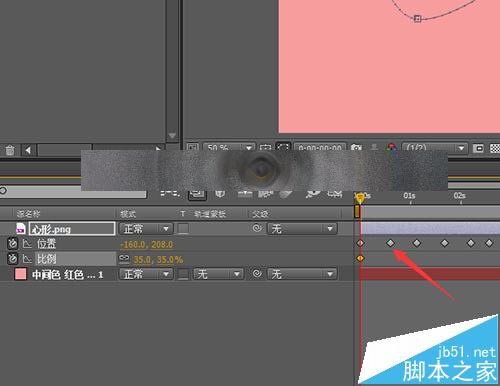This screenshot has height=386, width=500.
Task: Select the lavender 心形.png layer bar
Action: click(430, 228)
